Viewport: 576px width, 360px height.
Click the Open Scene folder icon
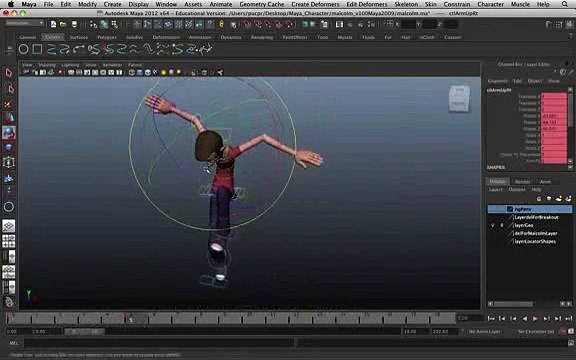[63, 25]
